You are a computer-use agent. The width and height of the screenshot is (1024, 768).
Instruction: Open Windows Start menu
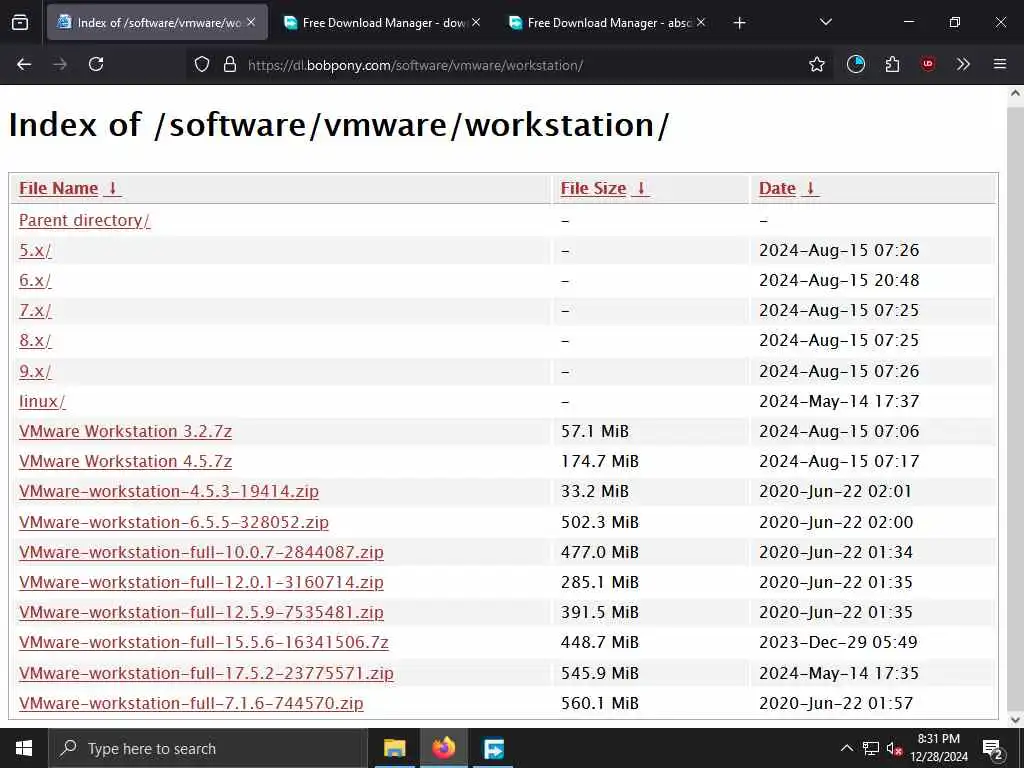pos(24,748)
